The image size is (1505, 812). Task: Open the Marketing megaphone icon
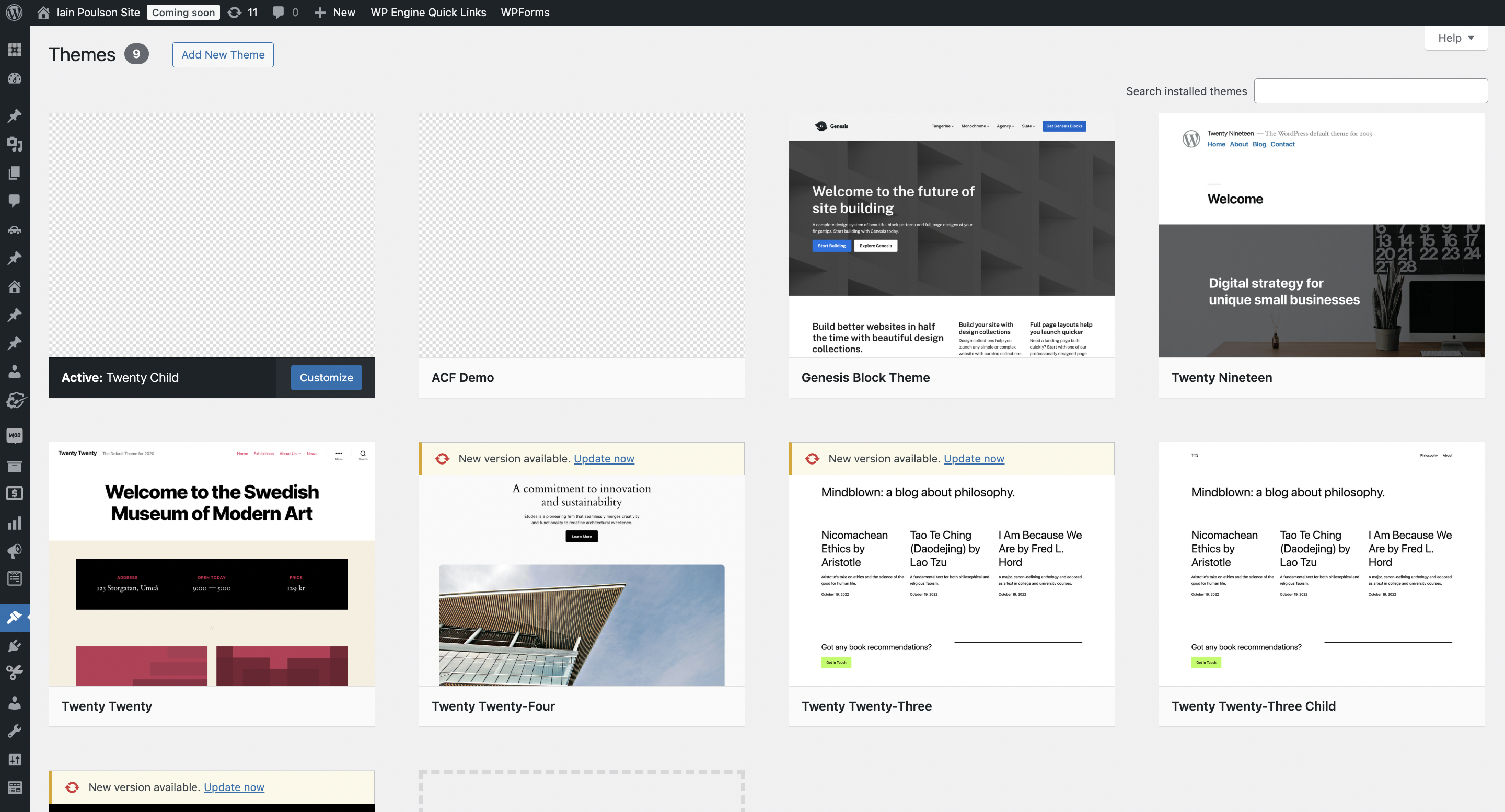(x=15, y=551)
